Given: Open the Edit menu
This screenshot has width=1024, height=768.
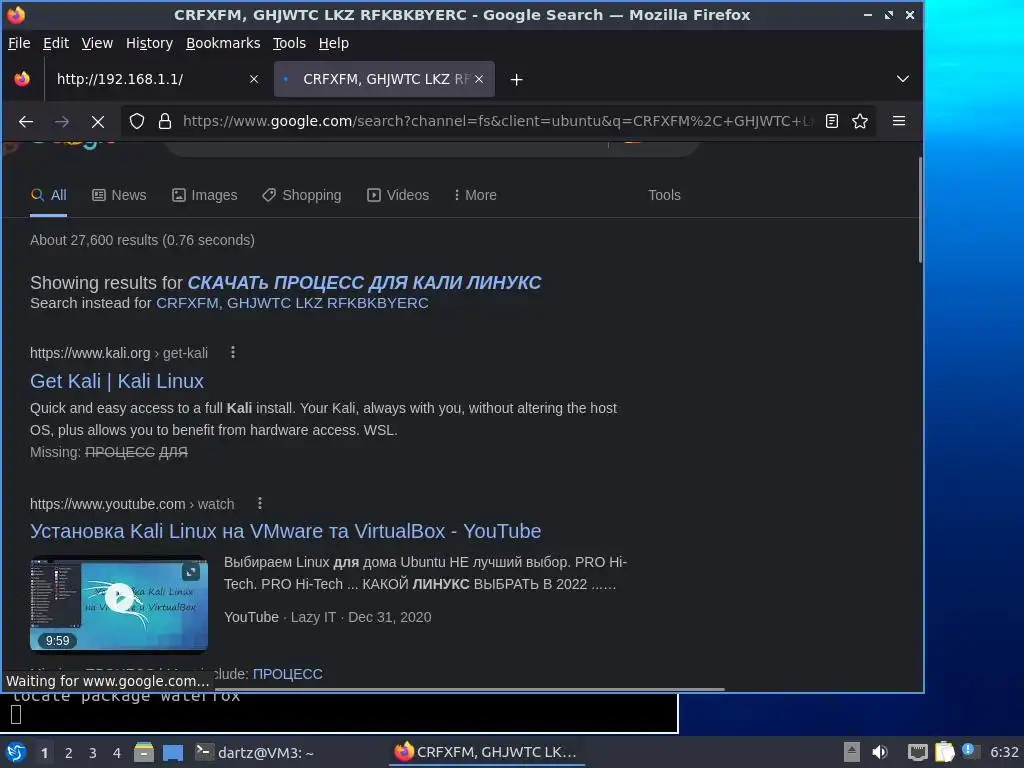Looking at the screenshot, I should (56, 43).
